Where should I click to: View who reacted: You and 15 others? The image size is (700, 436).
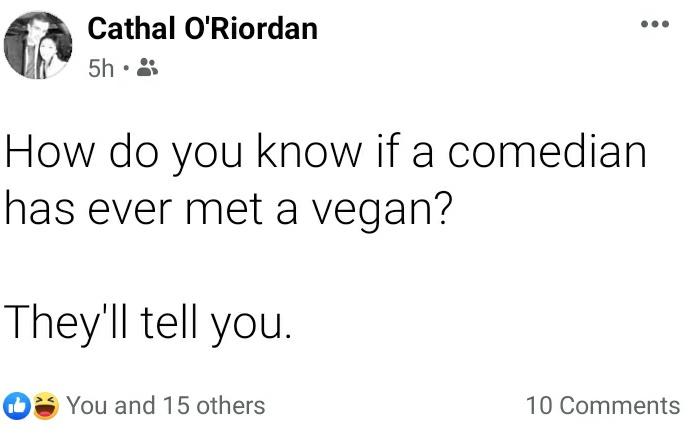[x=165, y=405]
